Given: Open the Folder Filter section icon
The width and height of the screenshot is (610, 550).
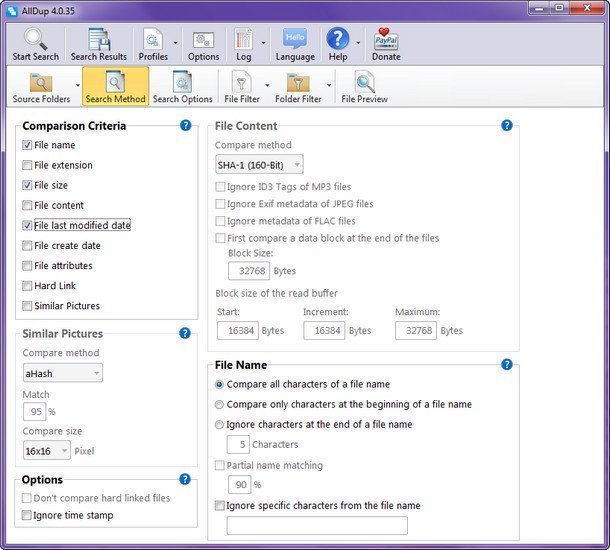Looking at the screenshot, I should click(298, 82).
